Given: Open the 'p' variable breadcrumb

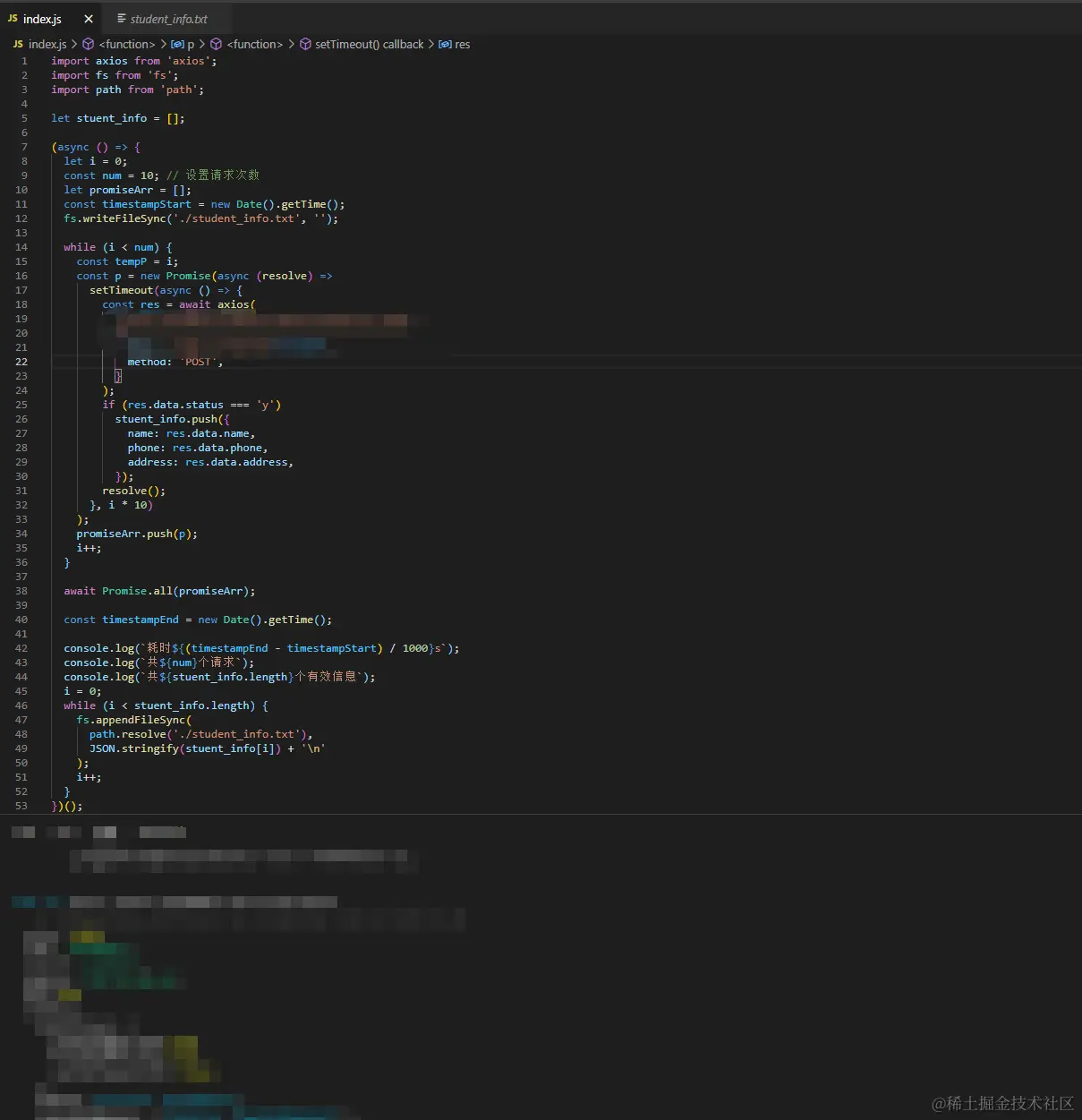Looking at the screenshot, I should coord(191,44).
